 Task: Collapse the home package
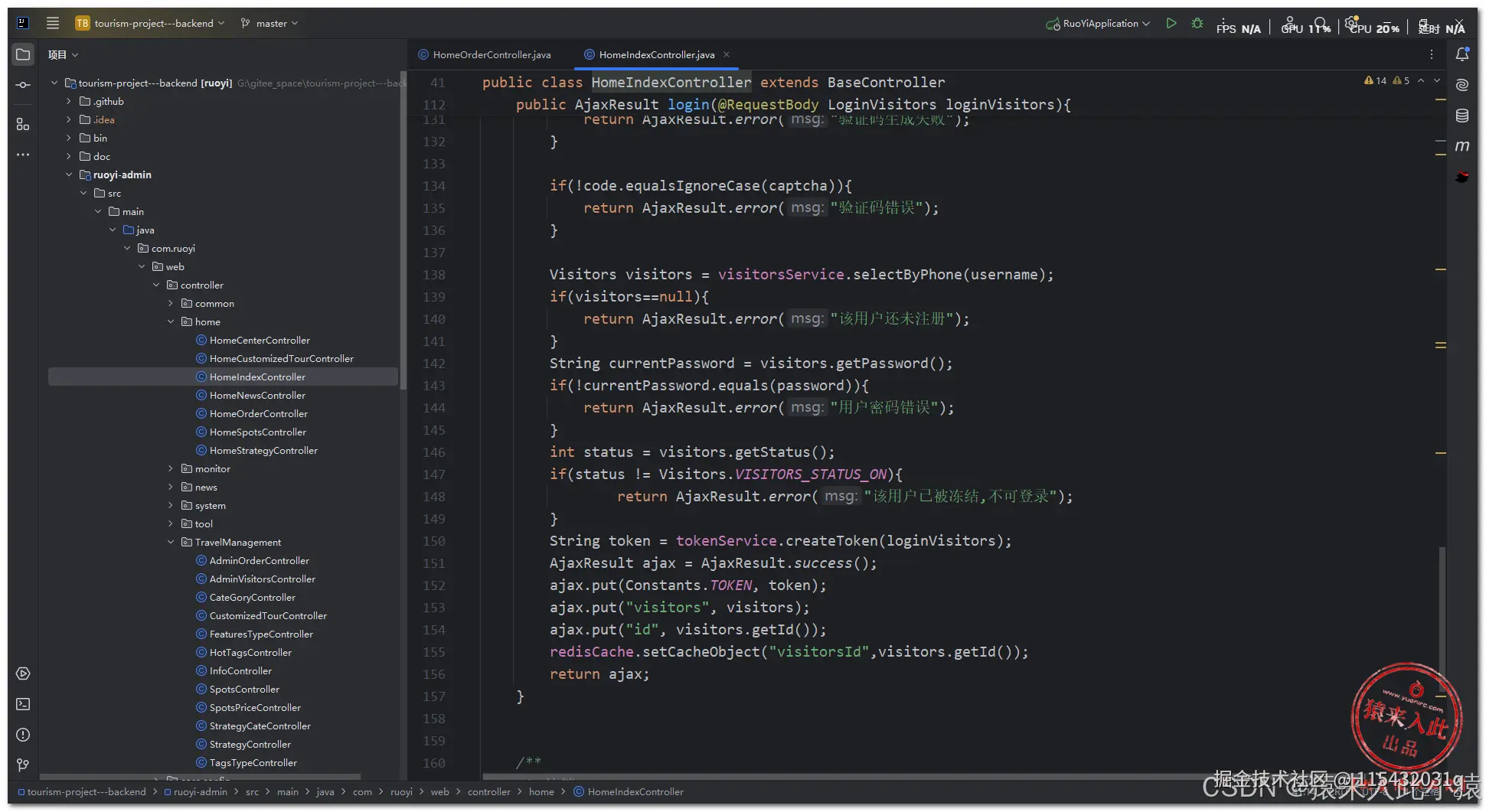(171, 321)
